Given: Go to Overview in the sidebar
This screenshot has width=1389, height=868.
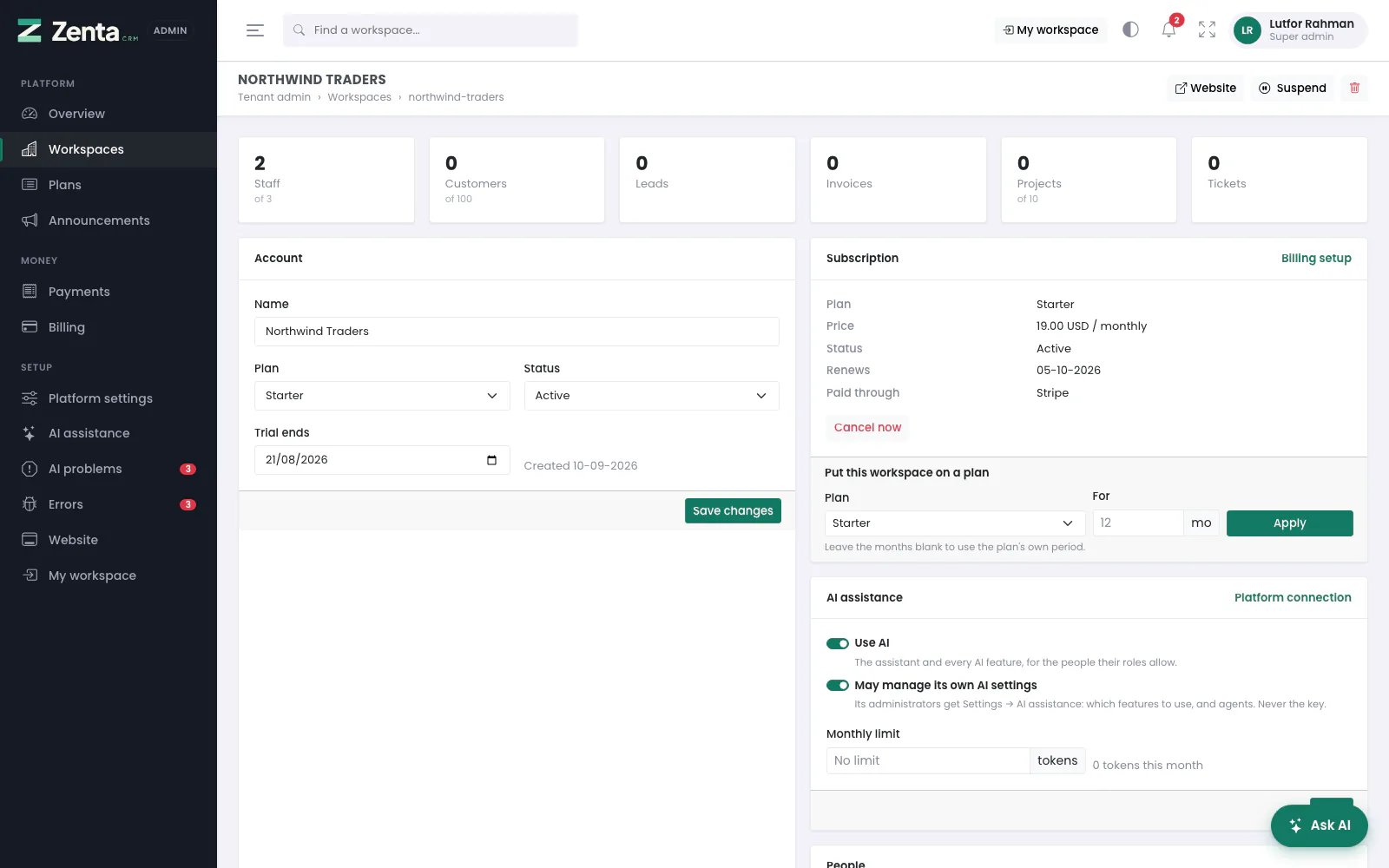Looking at the screenshot, I should (x=109, y=114).
